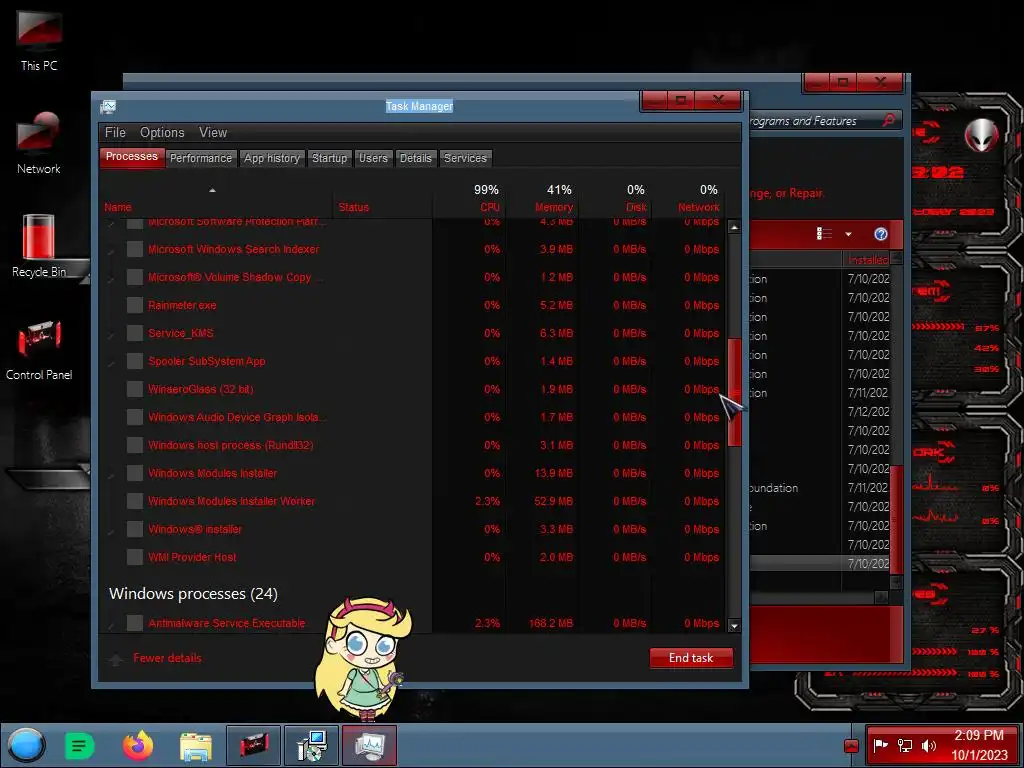This screenshot has height=768, width=1024.
Task: Select the Task Manager taskbar button
Action: pyautogui.click(x=370, y=746)
